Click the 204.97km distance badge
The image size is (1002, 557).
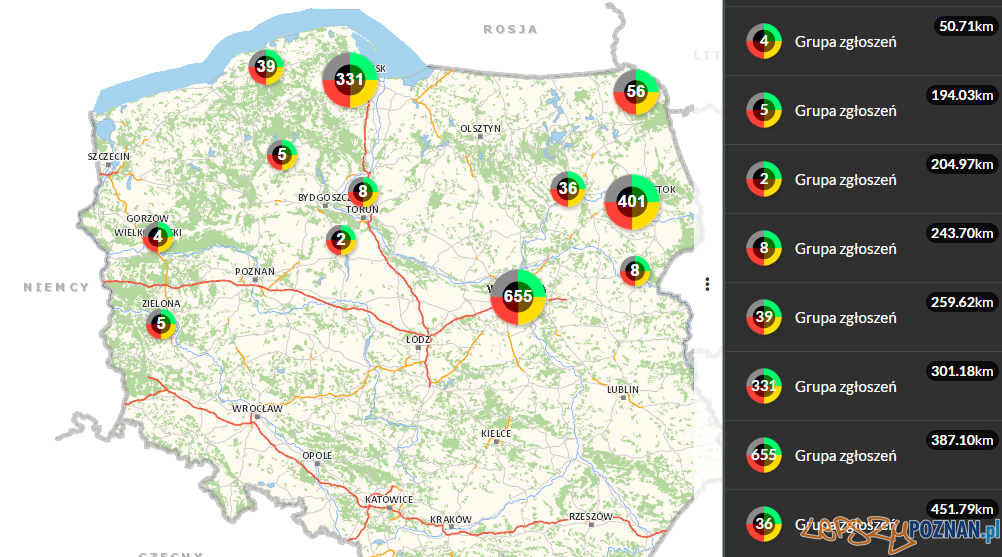coord(962,164)
